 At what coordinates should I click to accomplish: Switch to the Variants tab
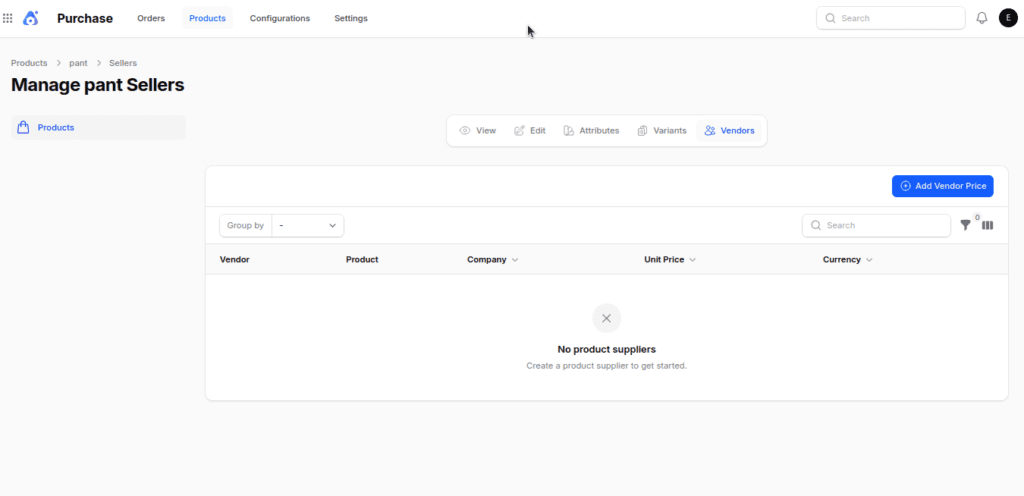[x=662, y=131]
